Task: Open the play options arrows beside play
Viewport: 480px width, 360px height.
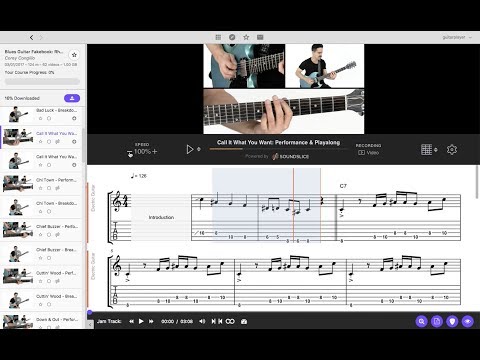Action: point(199,149)
